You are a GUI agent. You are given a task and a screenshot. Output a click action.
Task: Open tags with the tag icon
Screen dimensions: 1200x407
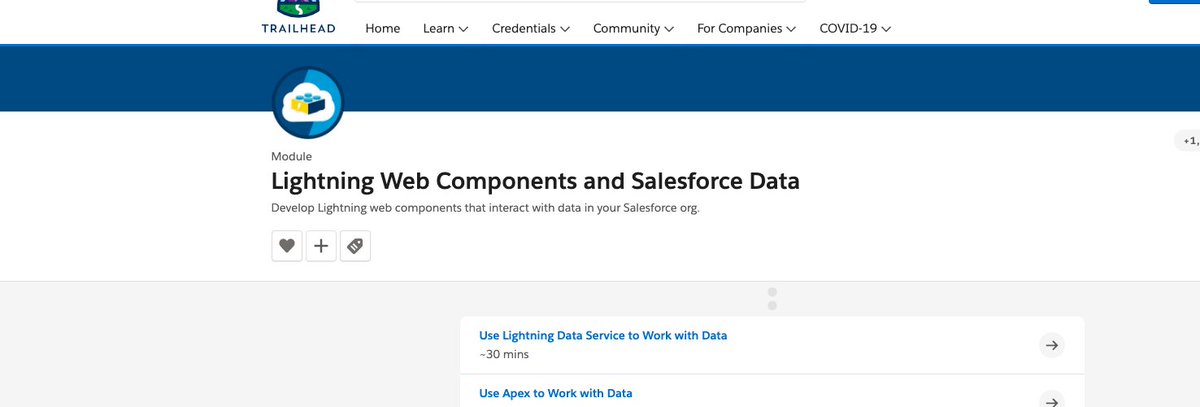355,246
